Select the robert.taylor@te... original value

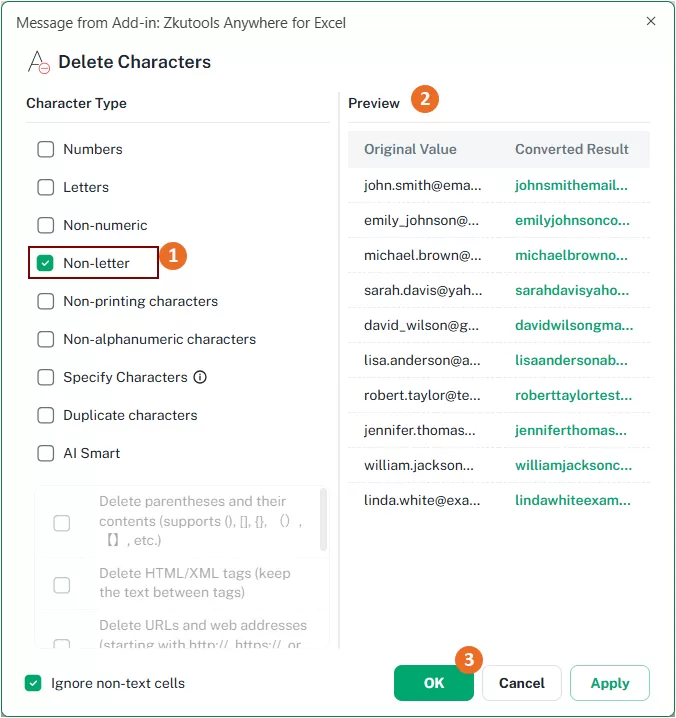pos(422,395)
